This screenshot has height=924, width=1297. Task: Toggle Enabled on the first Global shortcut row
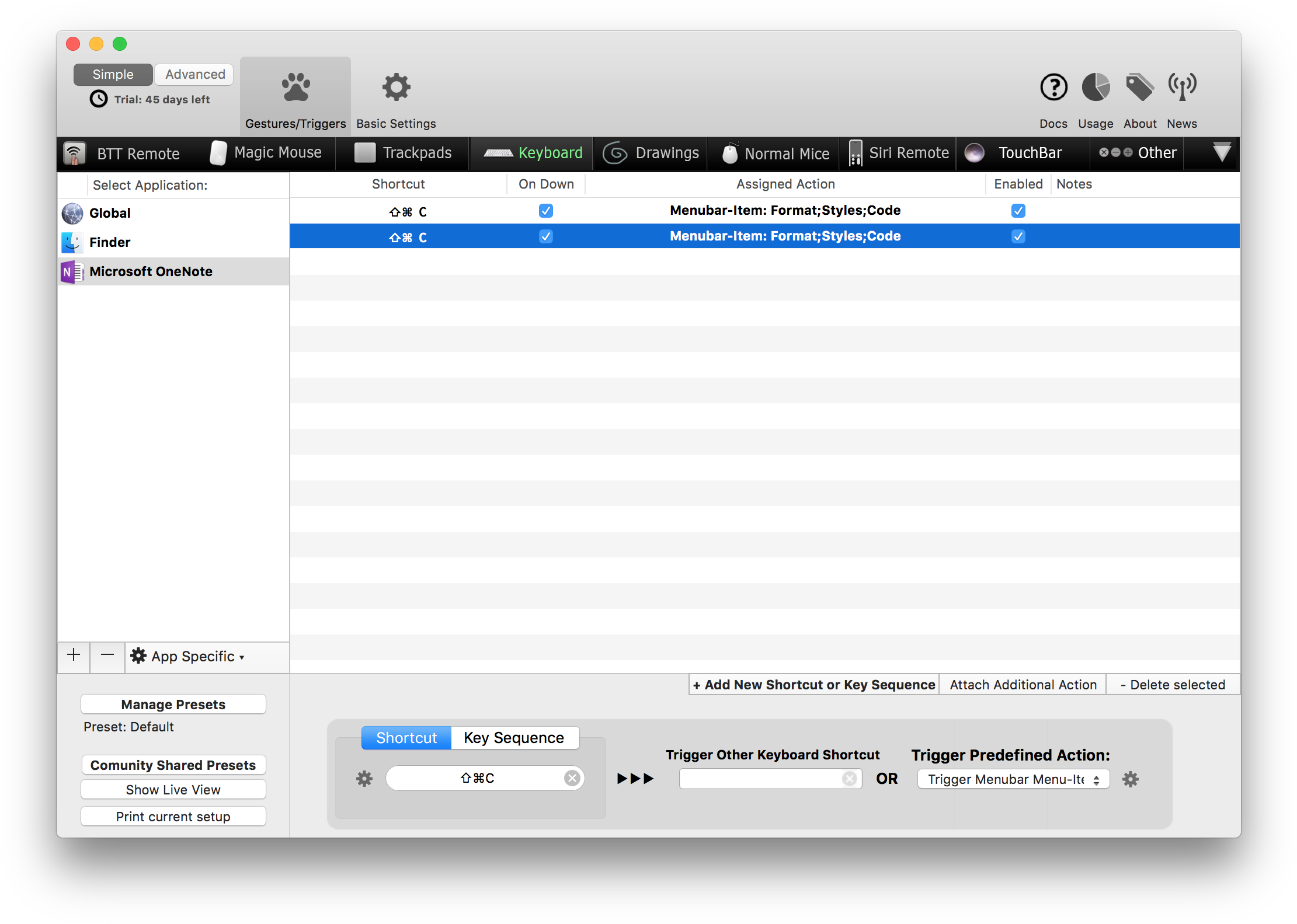(1018, 211)
